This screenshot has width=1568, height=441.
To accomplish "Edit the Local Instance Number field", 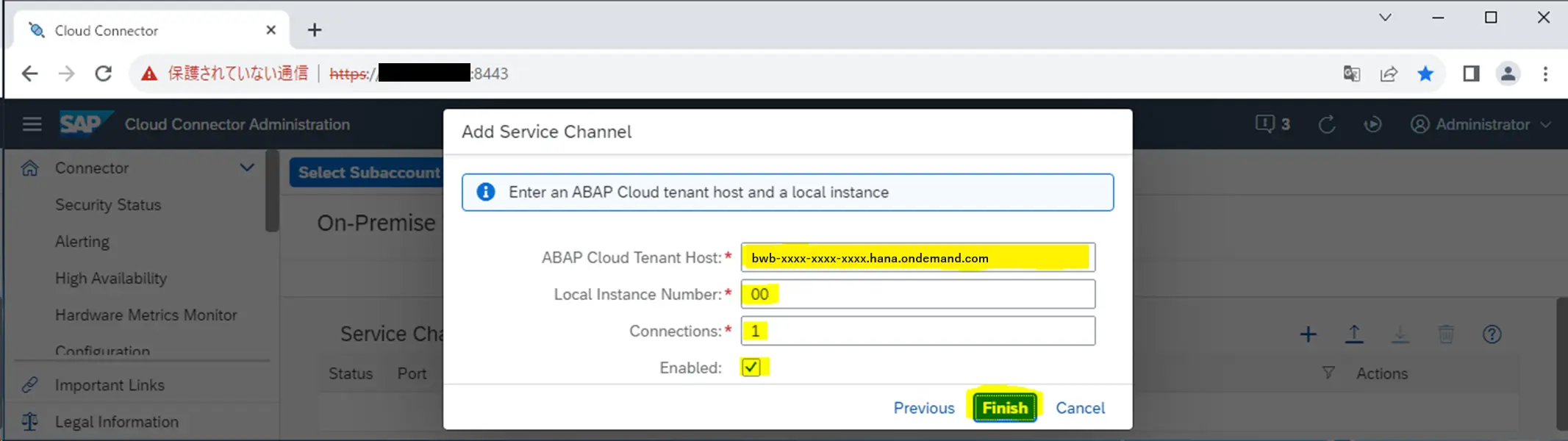I will (918, 294).
